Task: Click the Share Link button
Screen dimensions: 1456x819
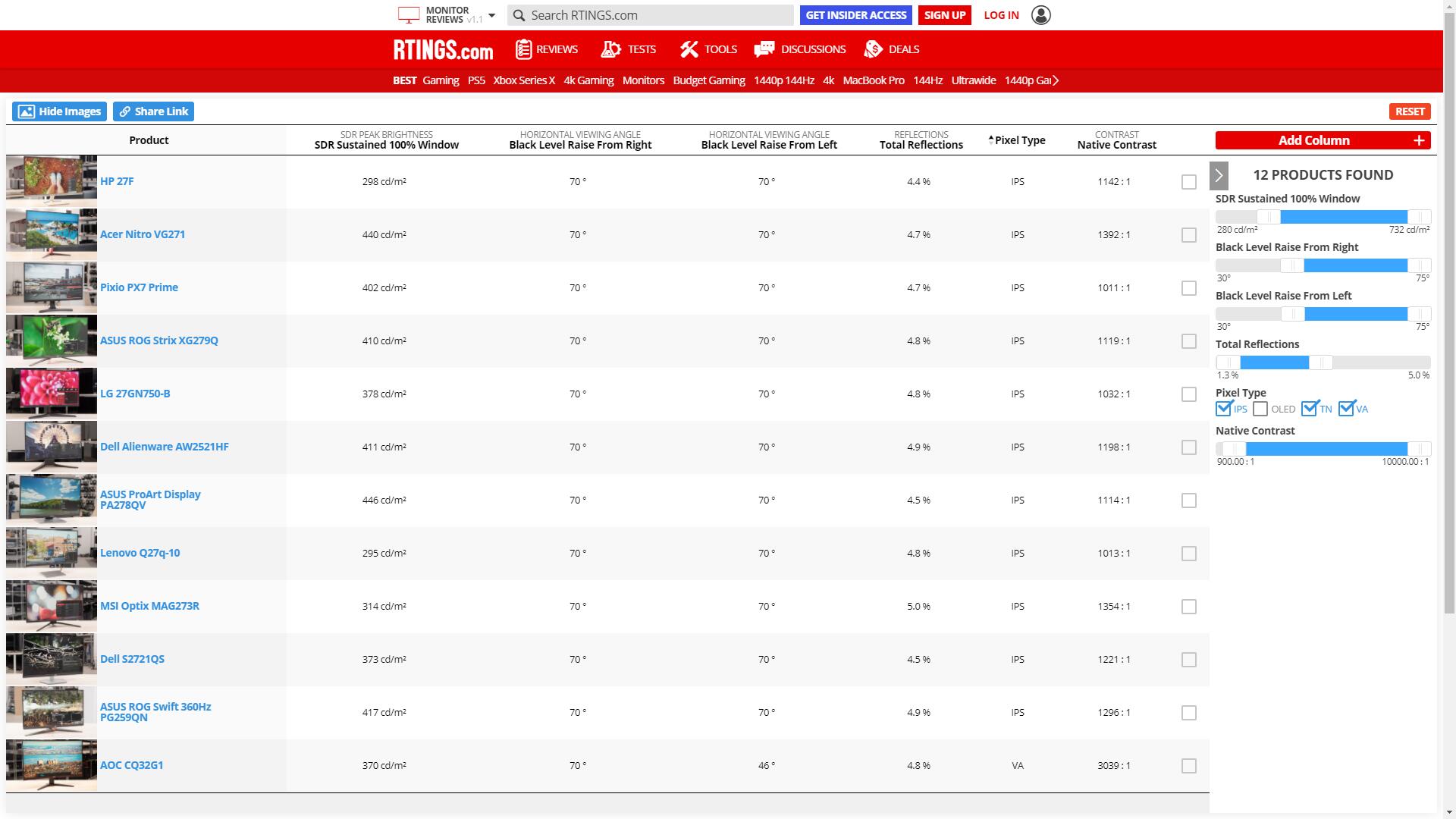Action: (x=153, y=111)
